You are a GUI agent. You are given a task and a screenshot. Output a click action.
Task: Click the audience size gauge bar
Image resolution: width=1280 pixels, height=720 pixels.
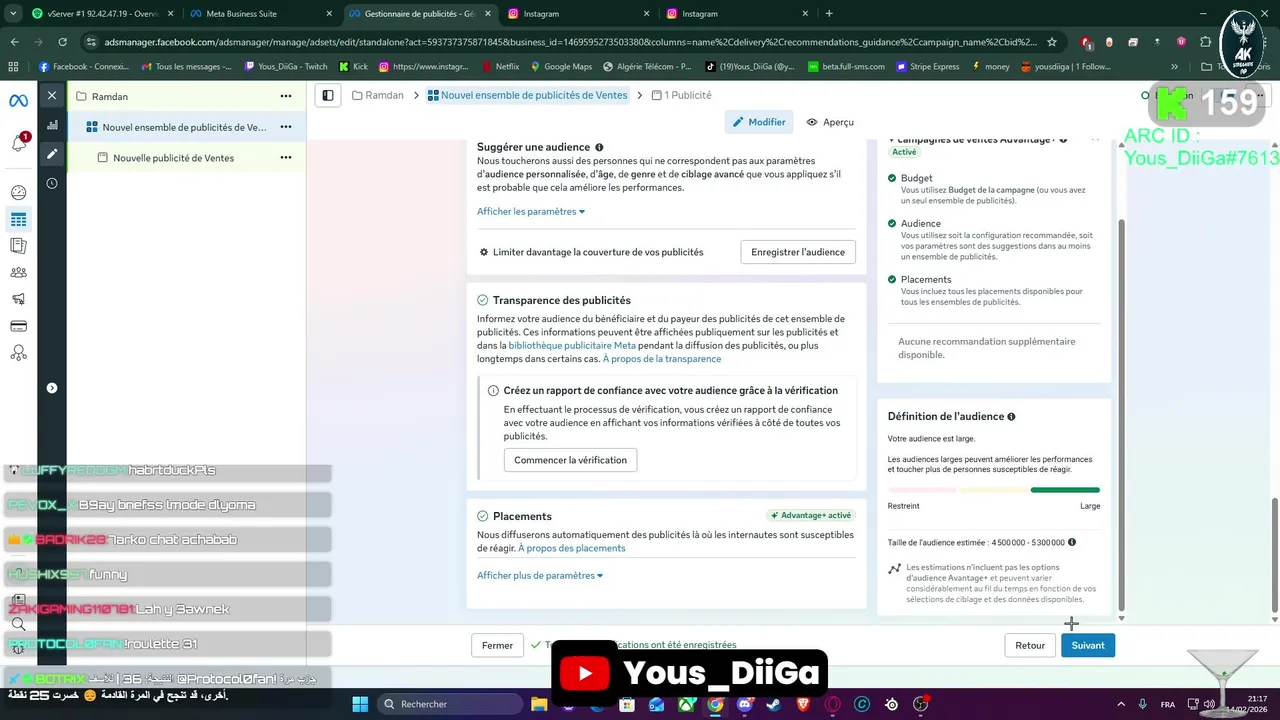pos(994,490)
